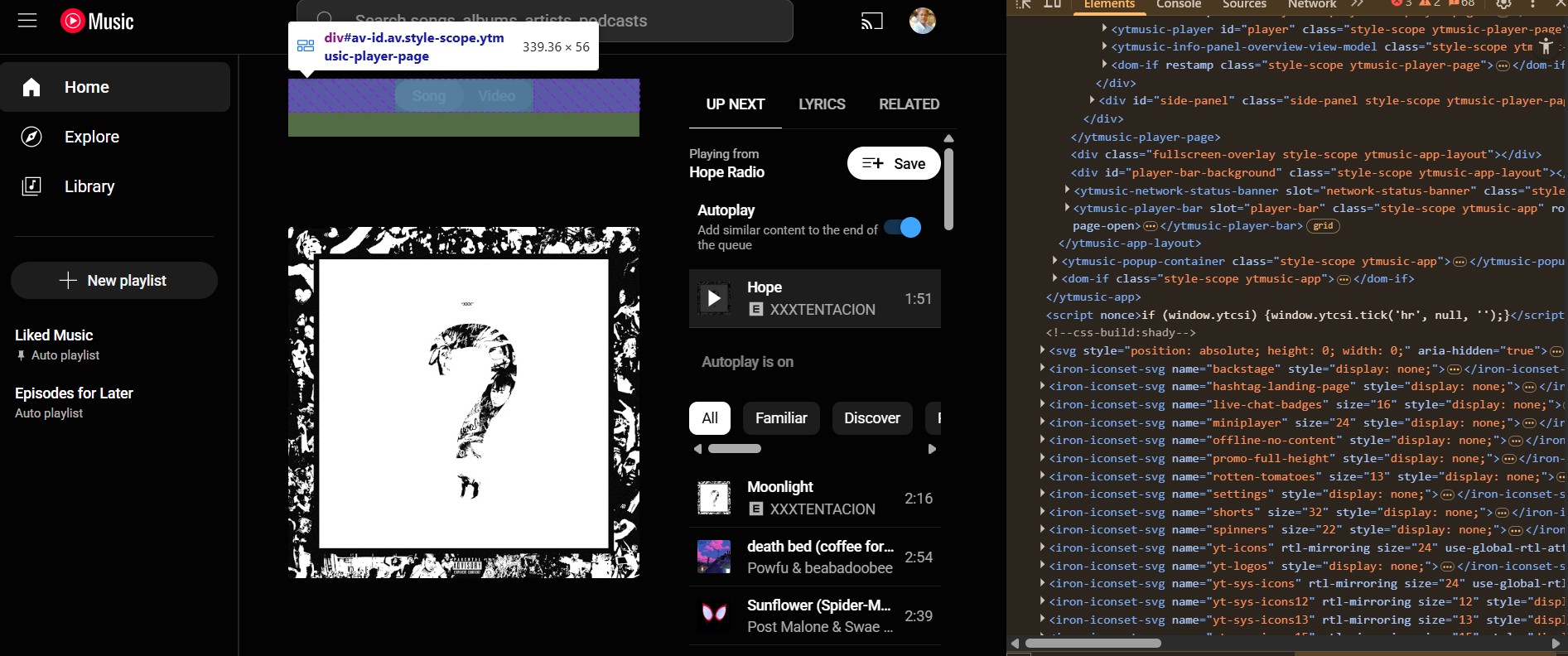Open the RELATED tab
1568x656 pixels.
(909, 104)
